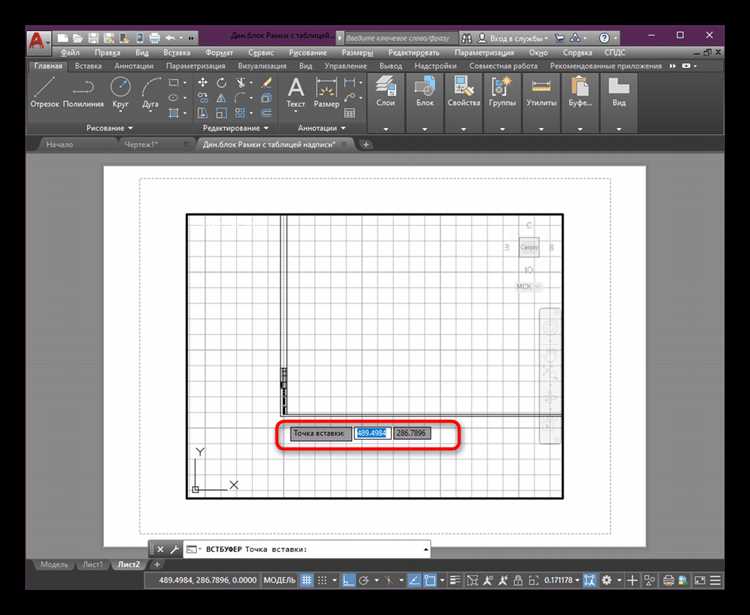Expand the Рисование panel dropdown

(110, 128)
